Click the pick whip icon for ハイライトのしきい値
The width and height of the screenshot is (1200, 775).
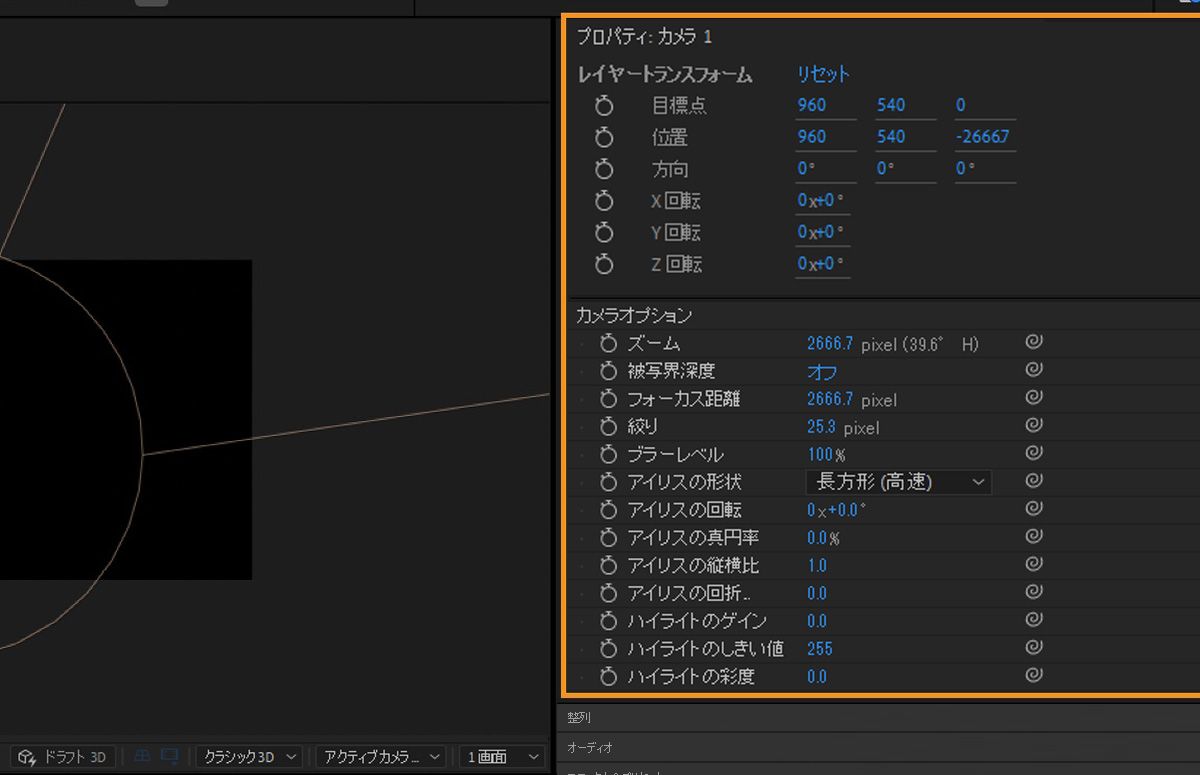1034,648
